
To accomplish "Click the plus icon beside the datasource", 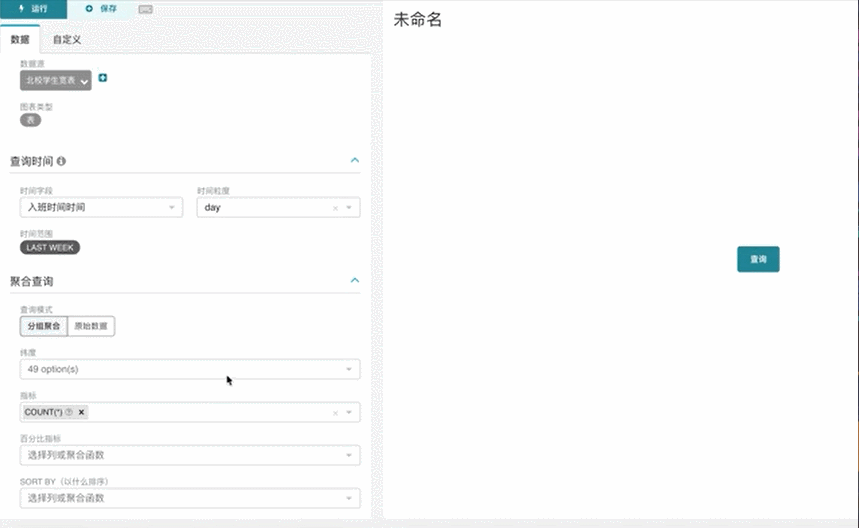I will [102, 78].
